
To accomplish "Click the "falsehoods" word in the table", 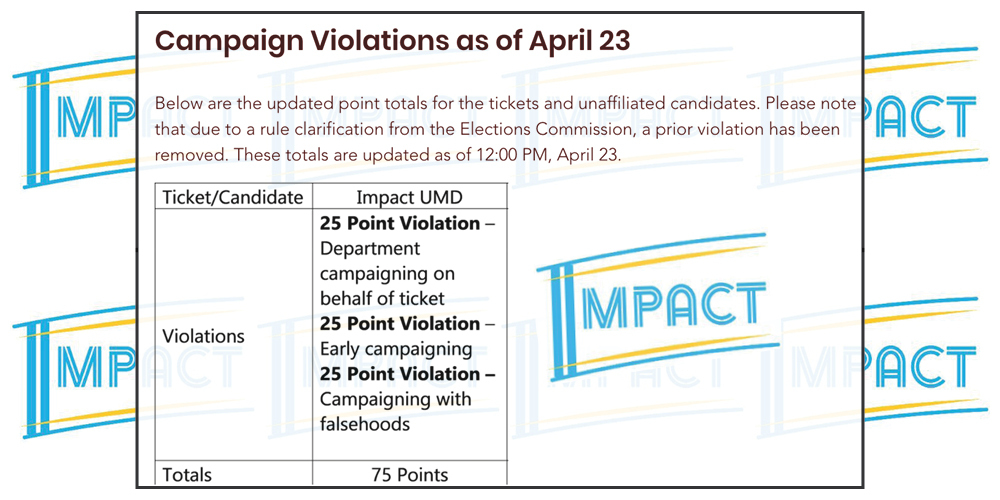I will pyautogui.click(x=365, y=424).
